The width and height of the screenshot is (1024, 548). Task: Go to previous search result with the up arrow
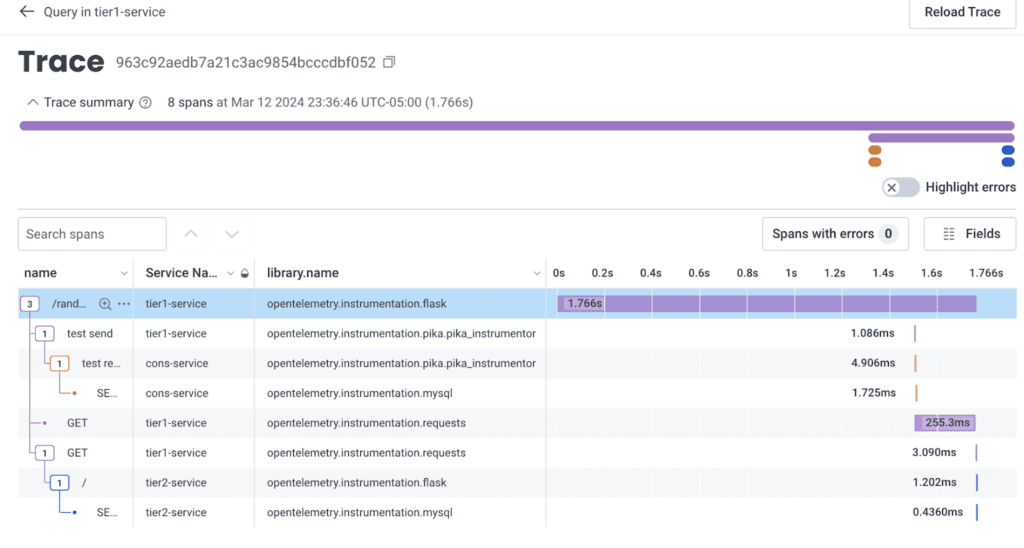pos(191,234)
